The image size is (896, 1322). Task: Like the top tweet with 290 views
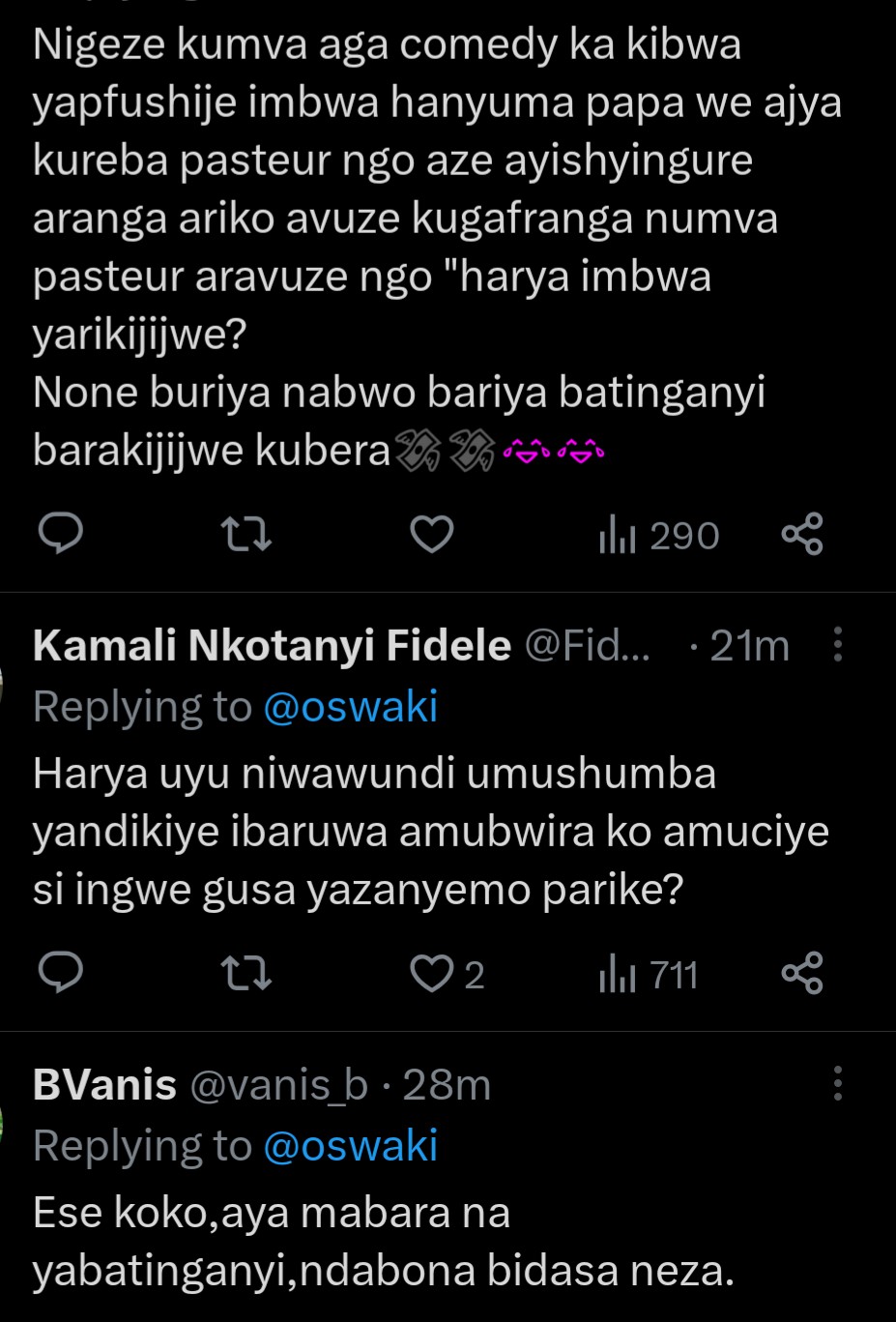pyautogui.click(x=432, y=534)
